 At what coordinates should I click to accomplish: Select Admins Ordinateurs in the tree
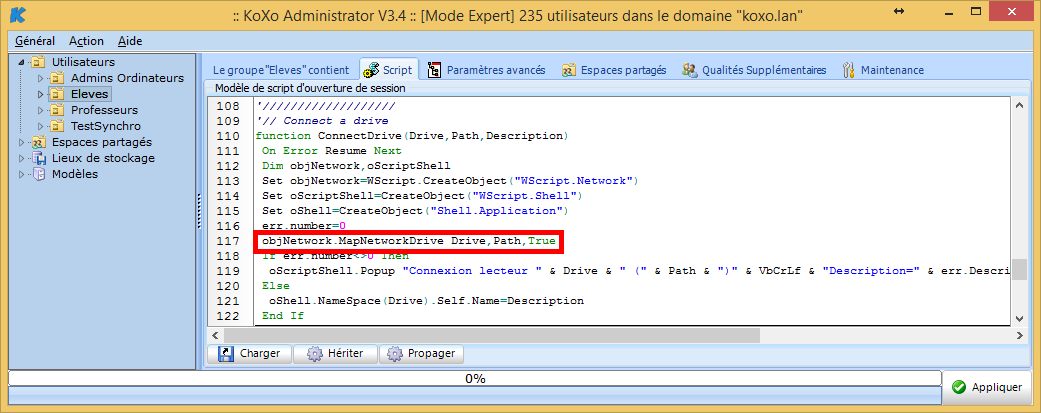pos(127,78)
